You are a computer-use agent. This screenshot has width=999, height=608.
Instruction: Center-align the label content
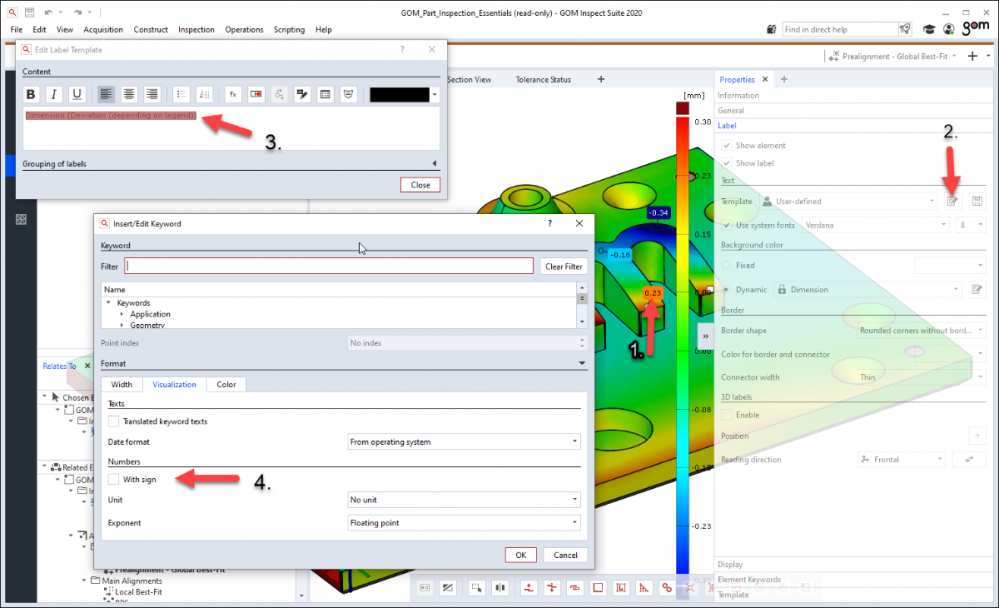point(129,94)
